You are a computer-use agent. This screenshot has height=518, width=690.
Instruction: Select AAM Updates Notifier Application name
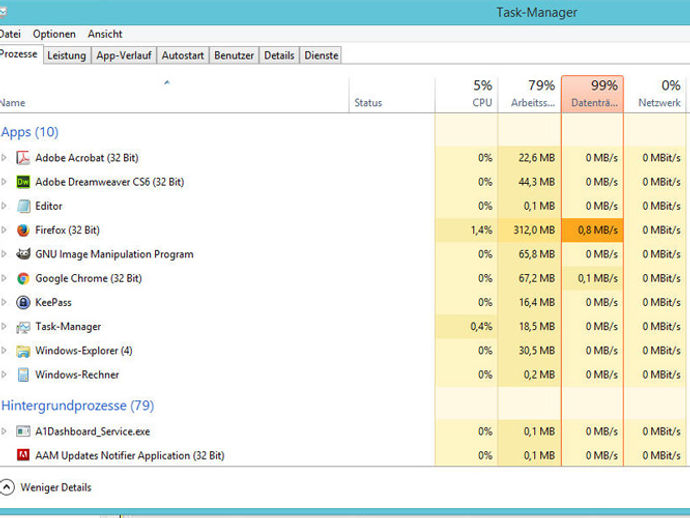coord(130,455)
